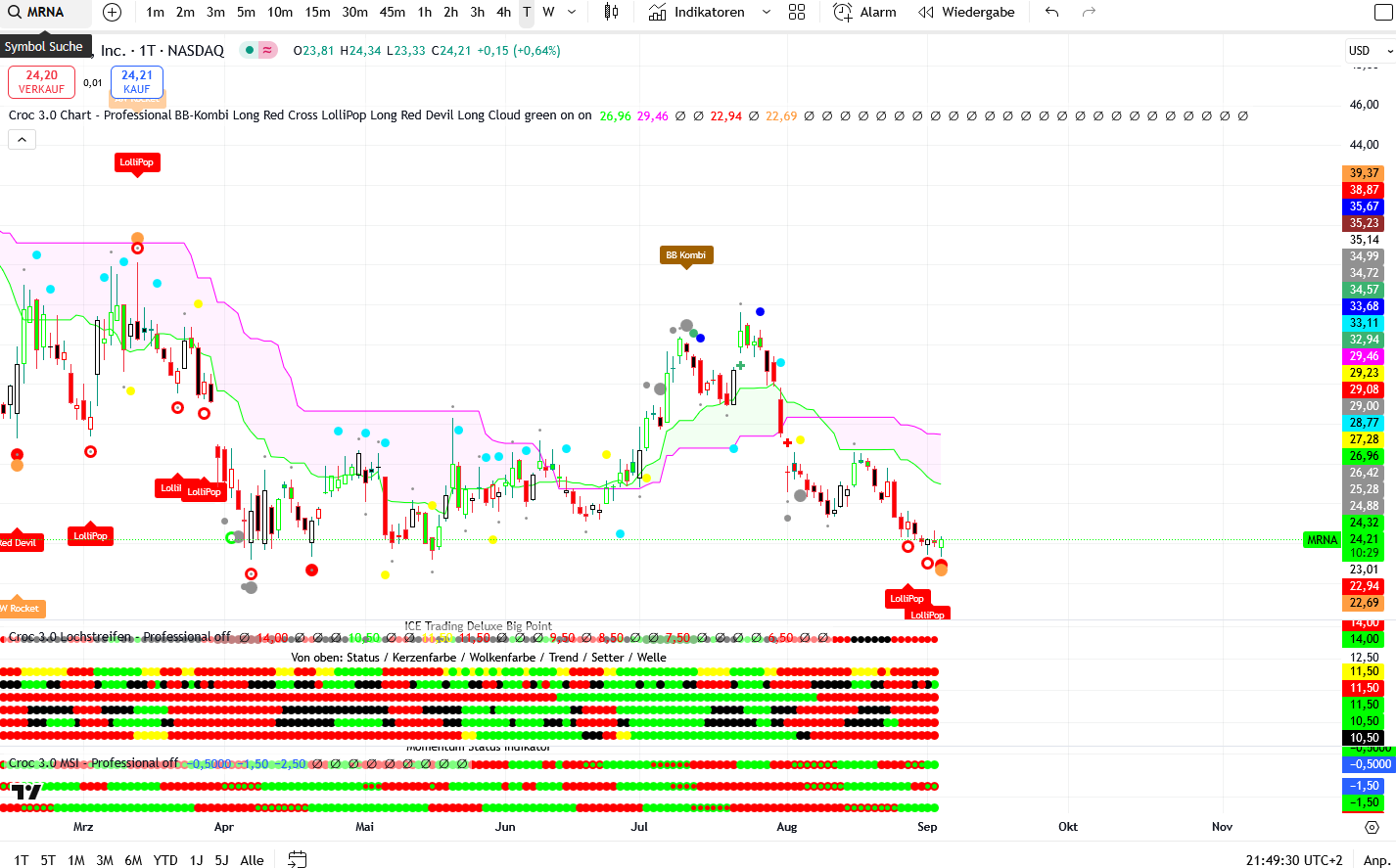Open the layout grid selector icon
Image resolution: width=1396 pixels, height=868 pixels.
pos(797,13)
